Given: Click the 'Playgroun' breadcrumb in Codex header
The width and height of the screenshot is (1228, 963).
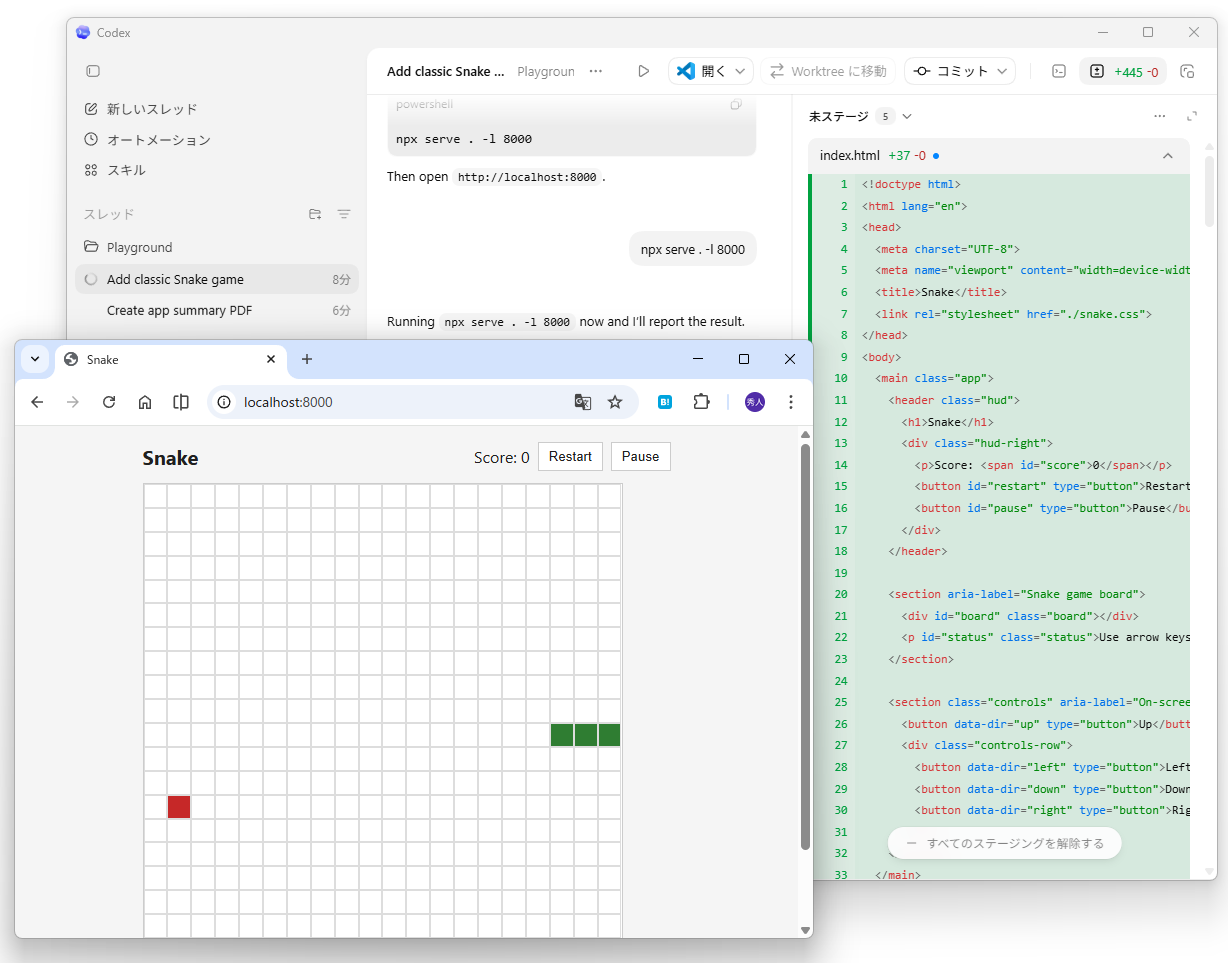Looking at the screenshot, I should click(546, 71).
